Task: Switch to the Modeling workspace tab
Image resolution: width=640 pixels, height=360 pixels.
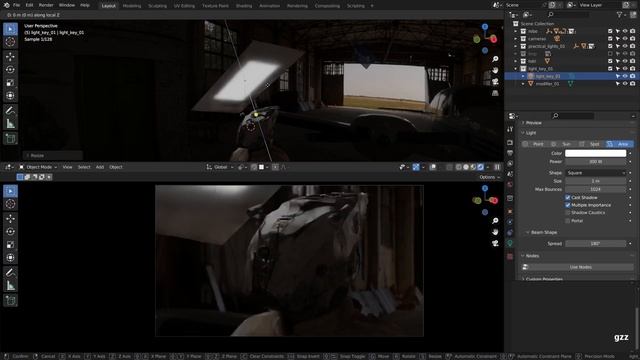Action: [x=132, y=6]
